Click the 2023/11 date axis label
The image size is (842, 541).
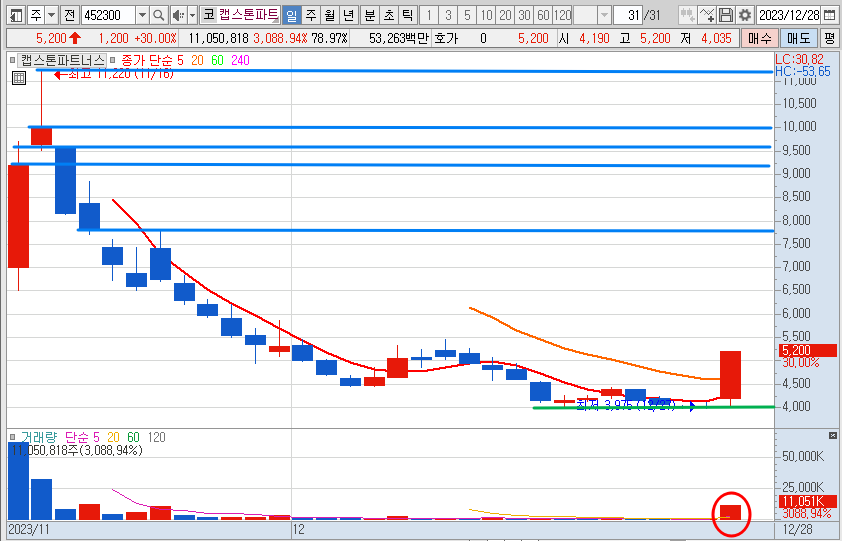(x=28, y=529)
